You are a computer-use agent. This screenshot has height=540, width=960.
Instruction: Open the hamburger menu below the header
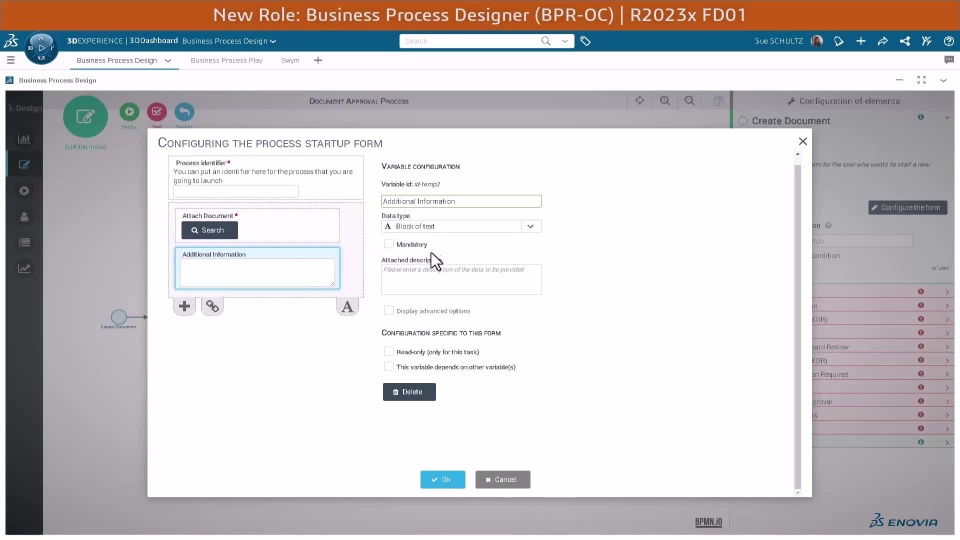click(10, 60)
